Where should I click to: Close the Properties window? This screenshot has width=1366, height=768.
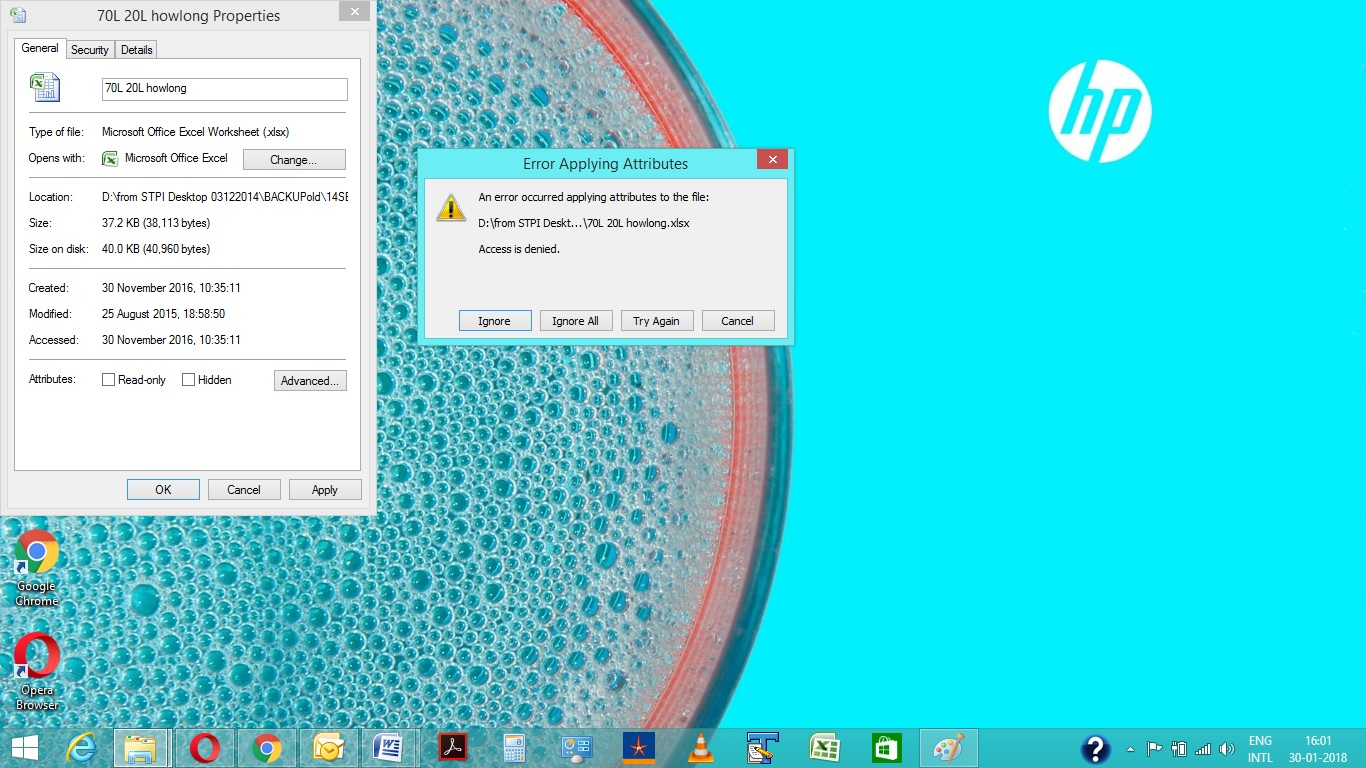[x=352, y=11]
